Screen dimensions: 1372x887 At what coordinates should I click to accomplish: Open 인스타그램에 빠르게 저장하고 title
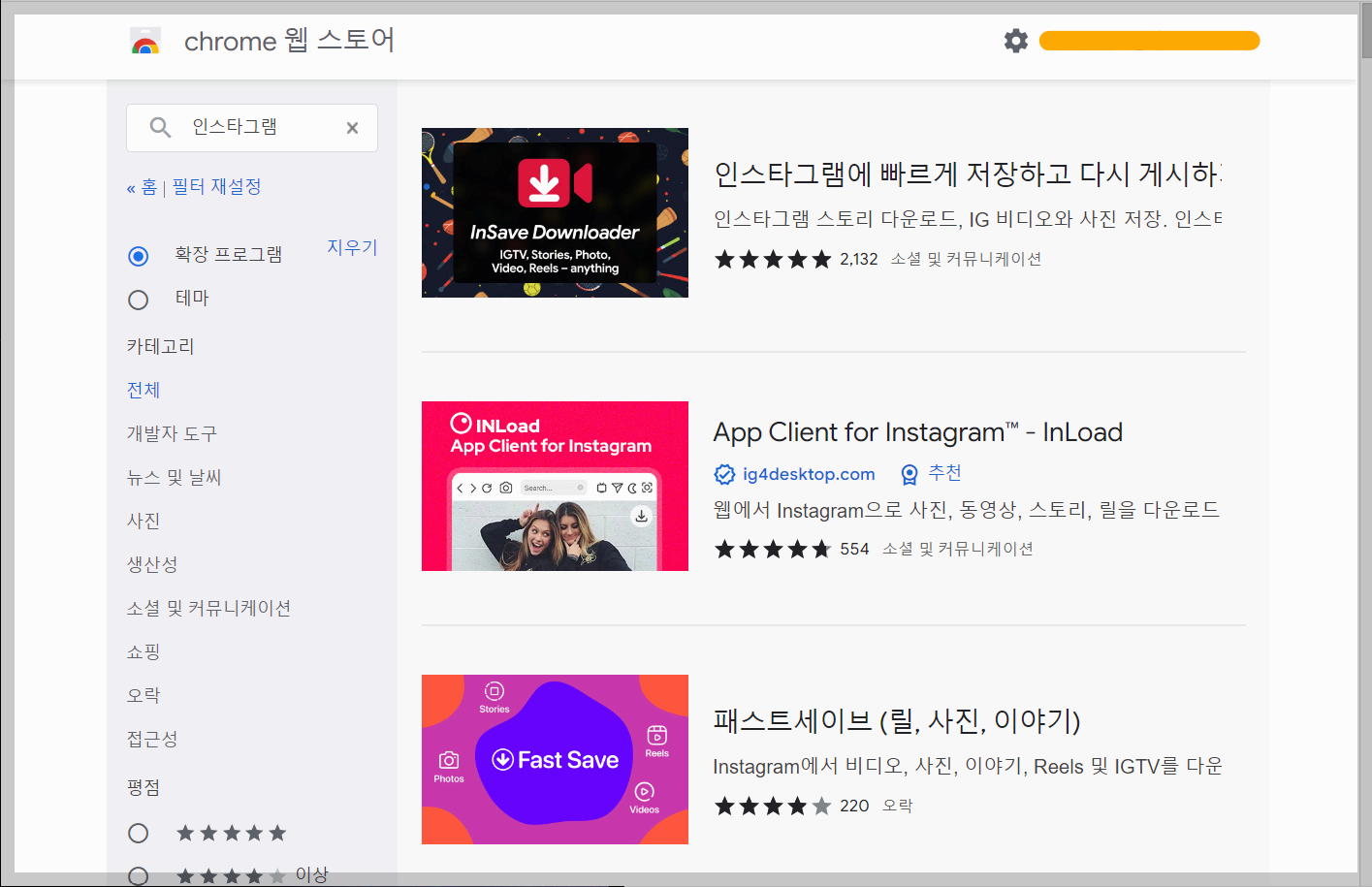(968, 174)
